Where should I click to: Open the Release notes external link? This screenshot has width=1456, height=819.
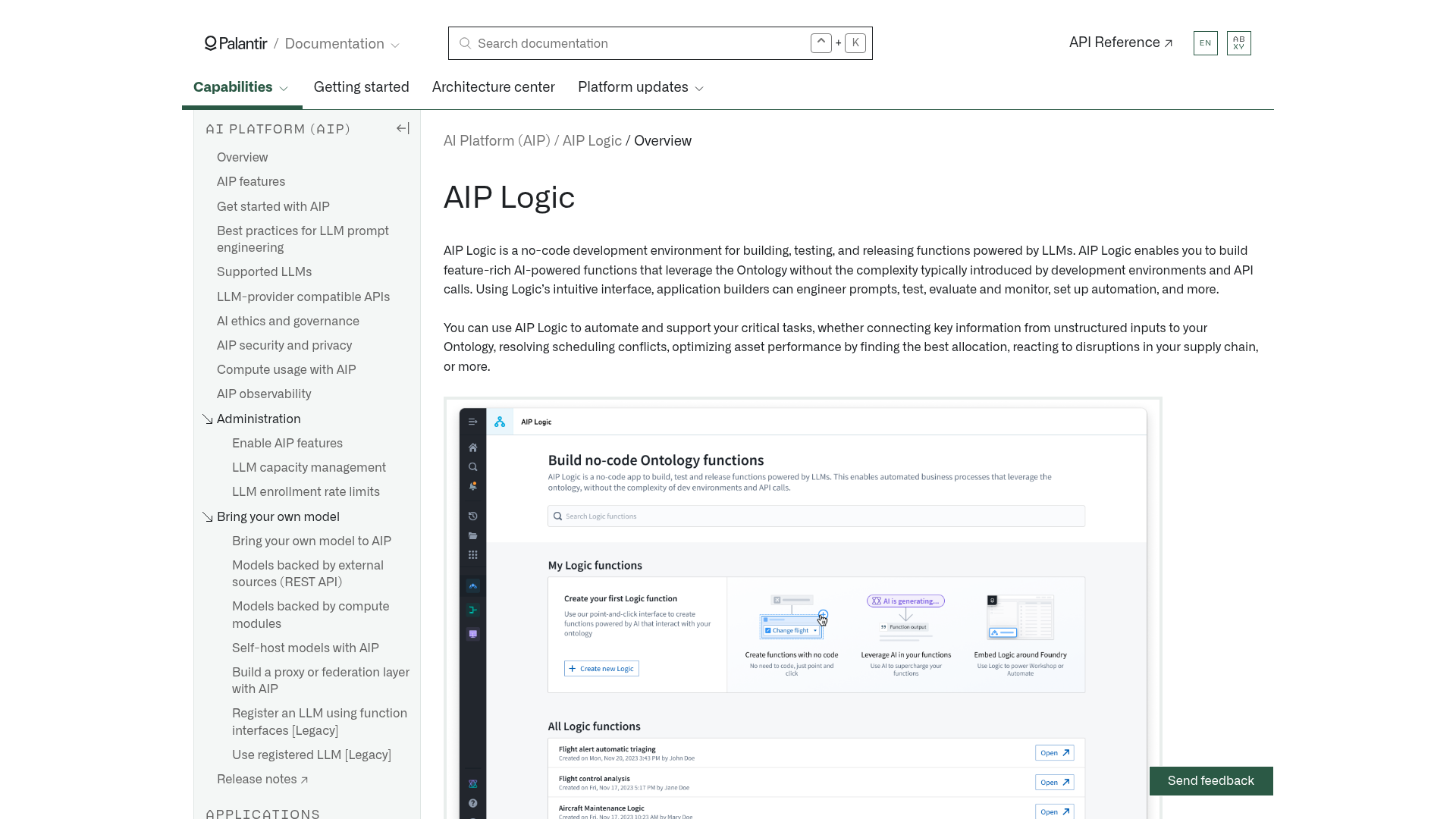pyautogui.click(x=262, y=779)
